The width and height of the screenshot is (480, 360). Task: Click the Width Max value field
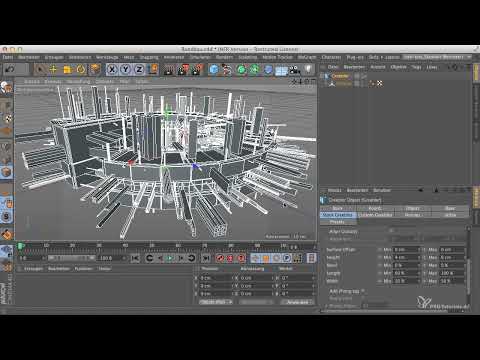pyautogui.click(x=452, y=281)
